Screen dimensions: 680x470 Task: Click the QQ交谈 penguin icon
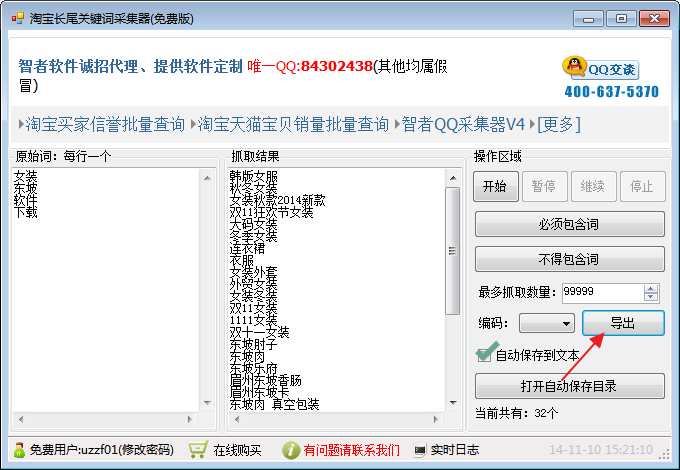point(575,66)
